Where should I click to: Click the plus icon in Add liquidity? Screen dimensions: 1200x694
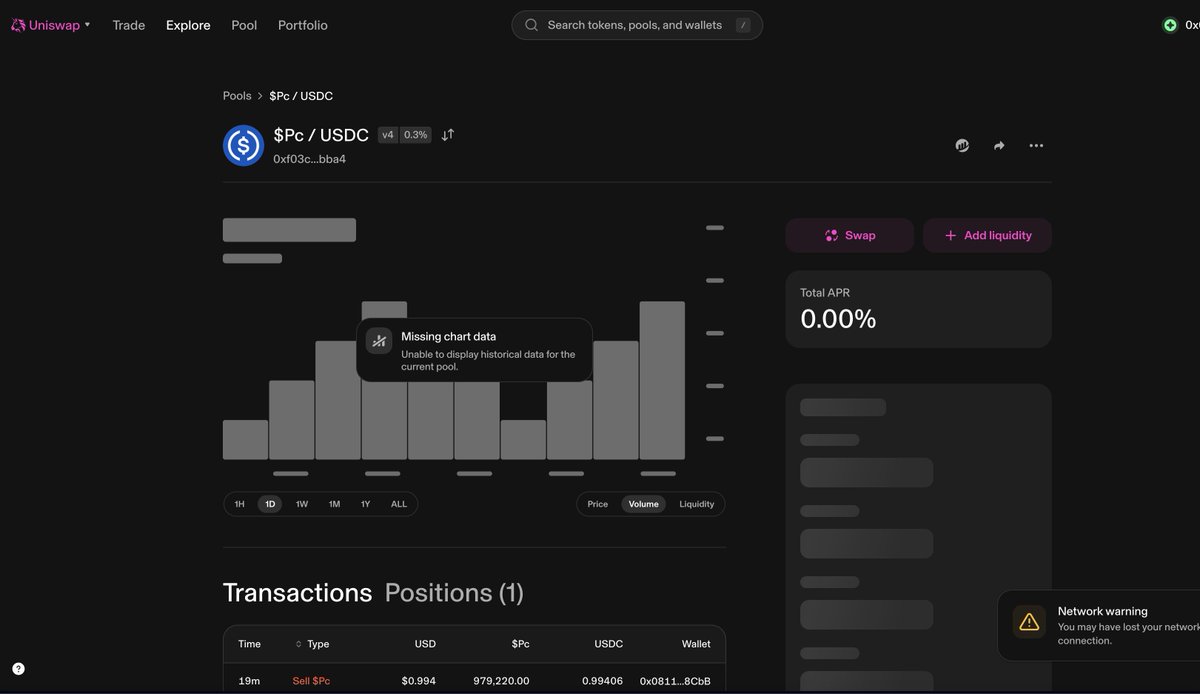pos(950,235)
